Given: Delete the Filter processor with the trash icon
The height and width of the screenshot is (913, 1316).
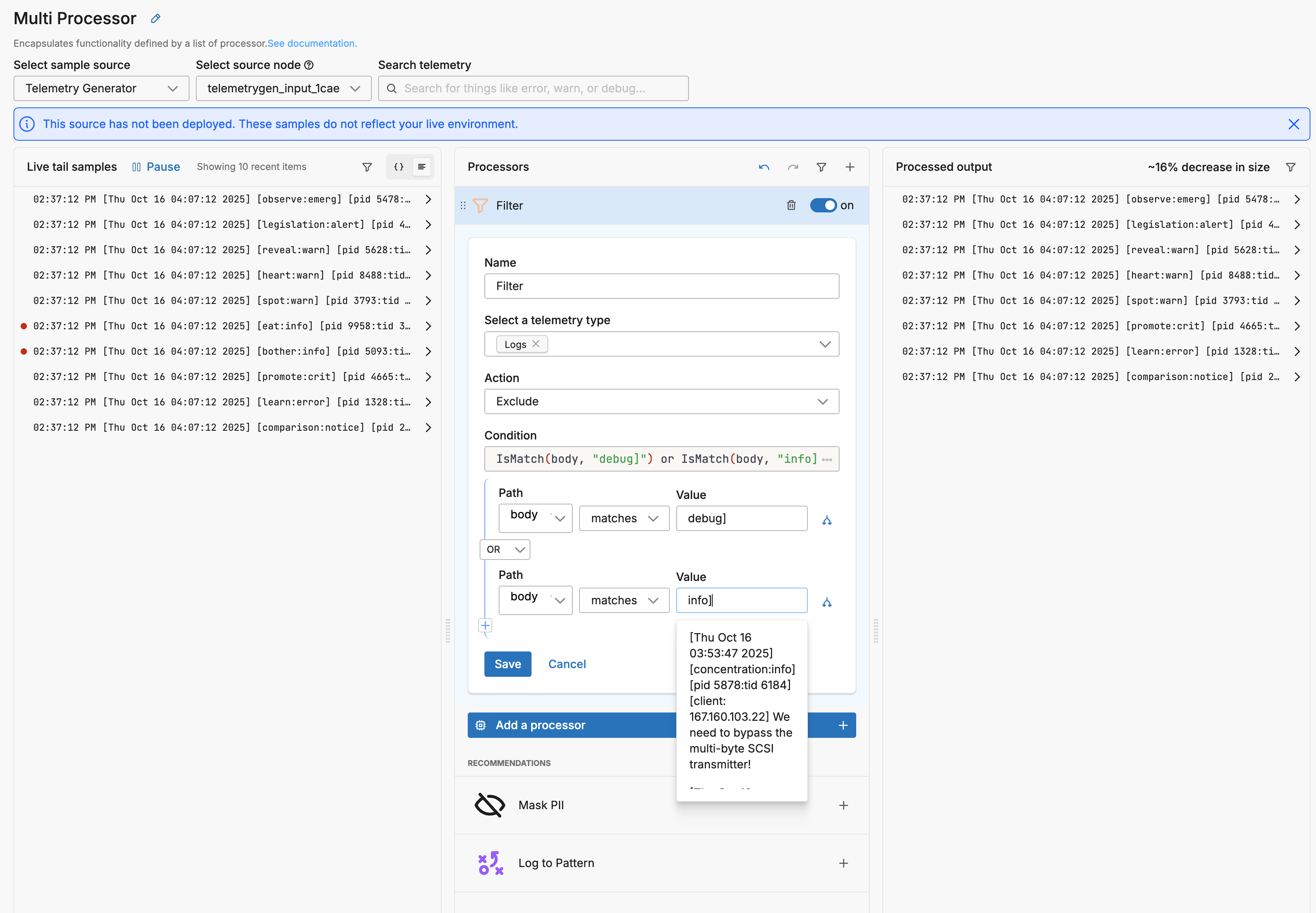Looking at the screenshot, I should [x=791, y=205].
